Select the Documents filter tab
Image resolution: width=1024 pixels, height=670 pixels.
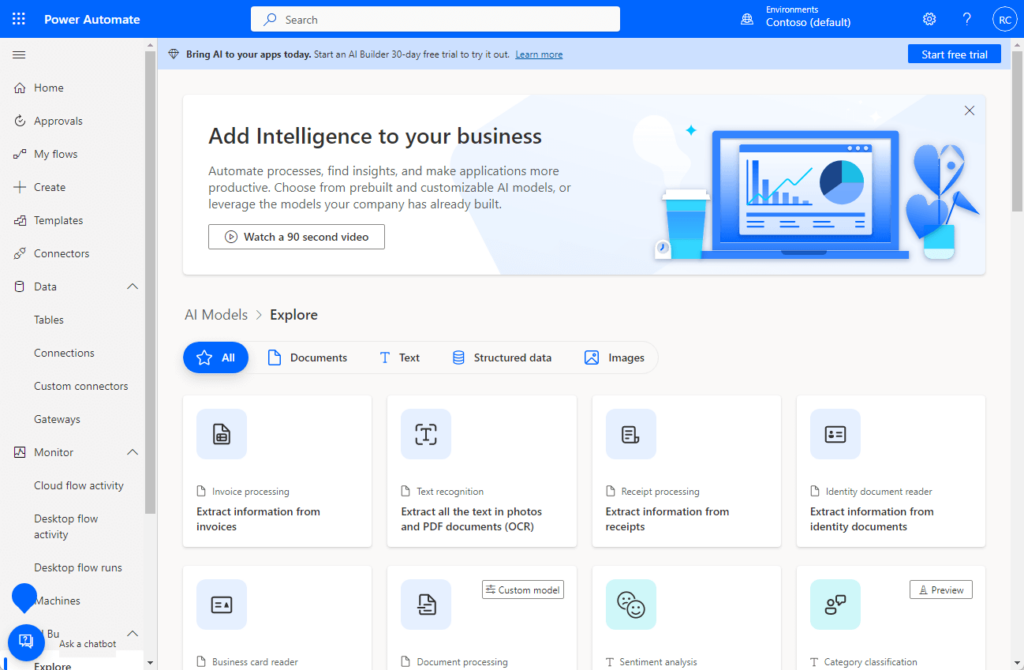coord(307,357)
